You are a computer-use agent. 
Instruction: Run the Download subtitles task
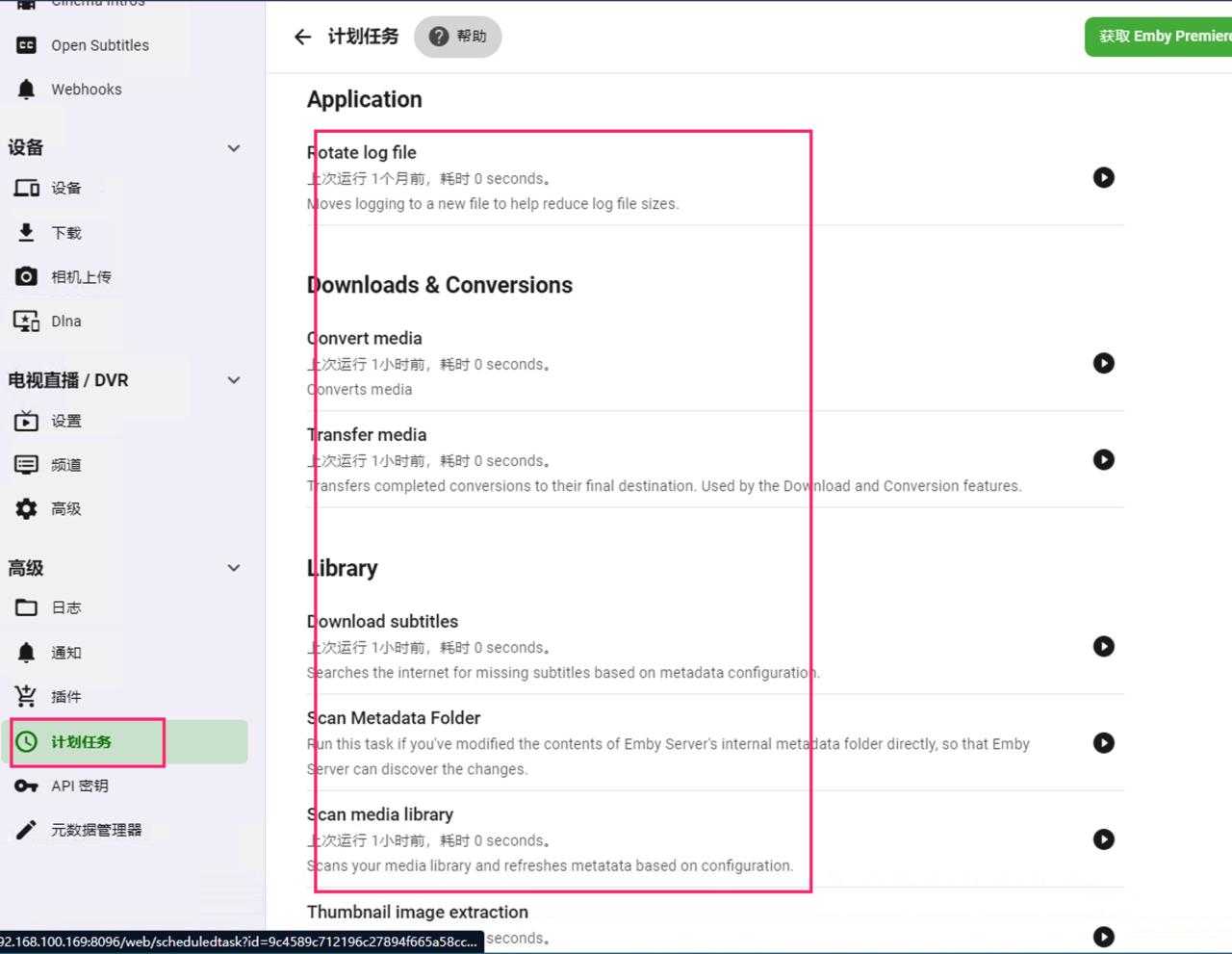click(x=1103, y=646)
